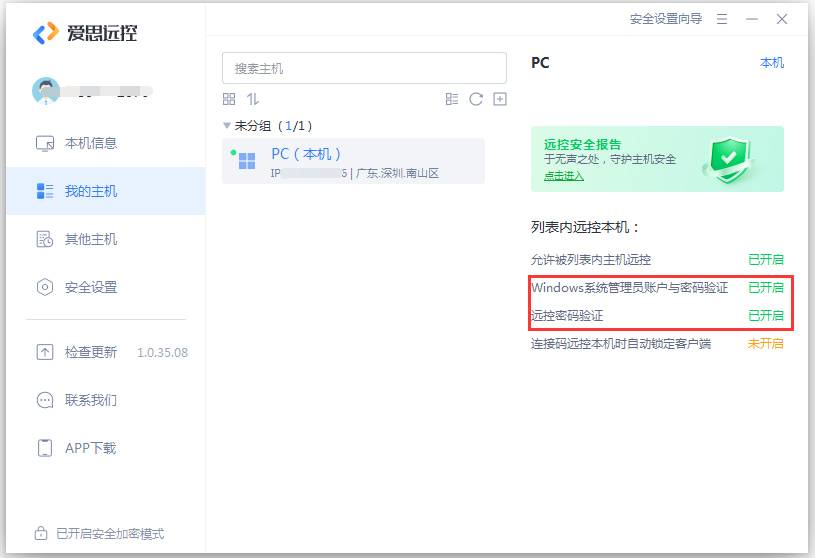Screen dimensions: 815x558
Task: Click the list view icon
Action: (x=452, y=99)
